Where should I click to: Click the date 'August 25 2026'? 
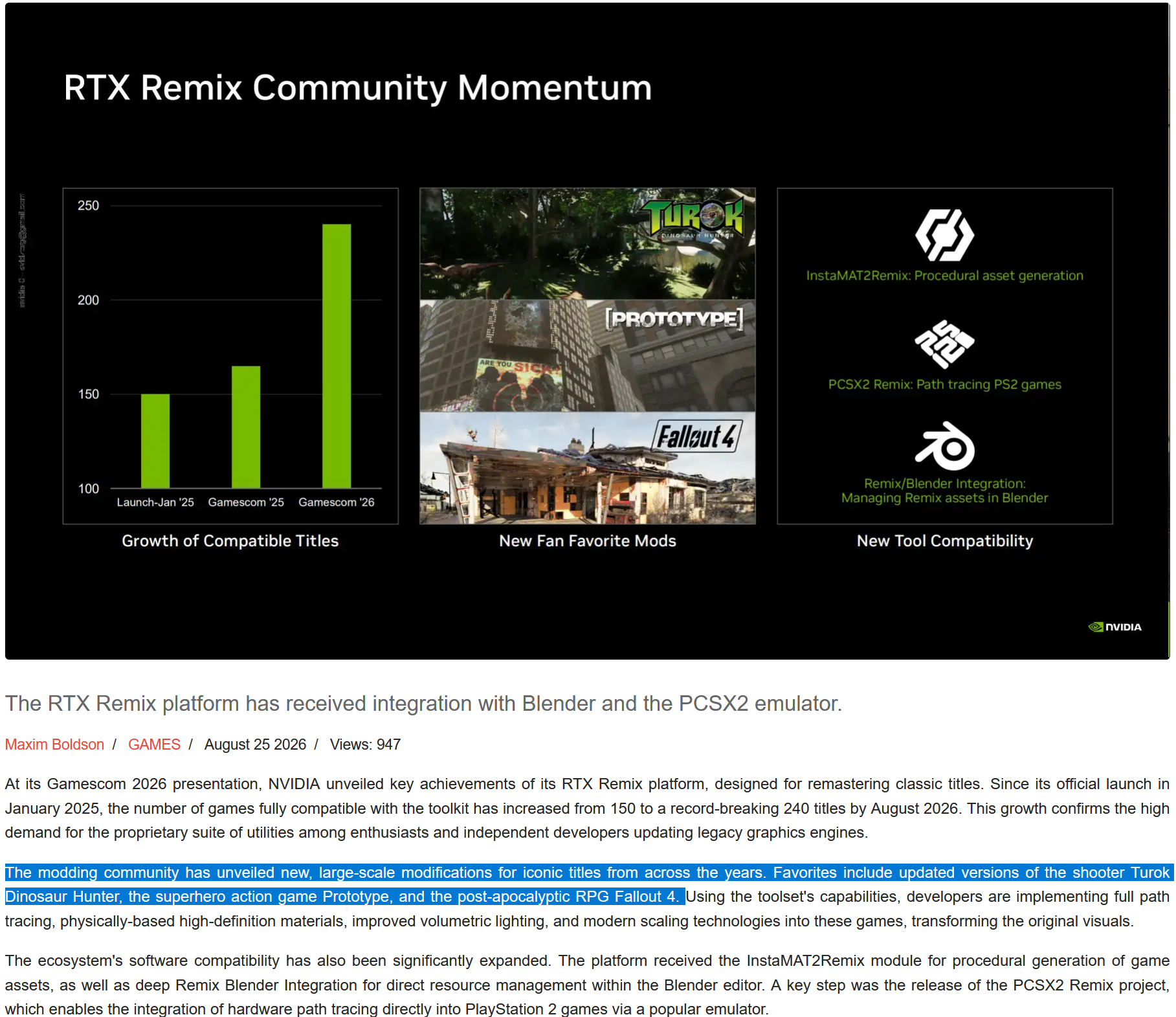click(255, 744)
